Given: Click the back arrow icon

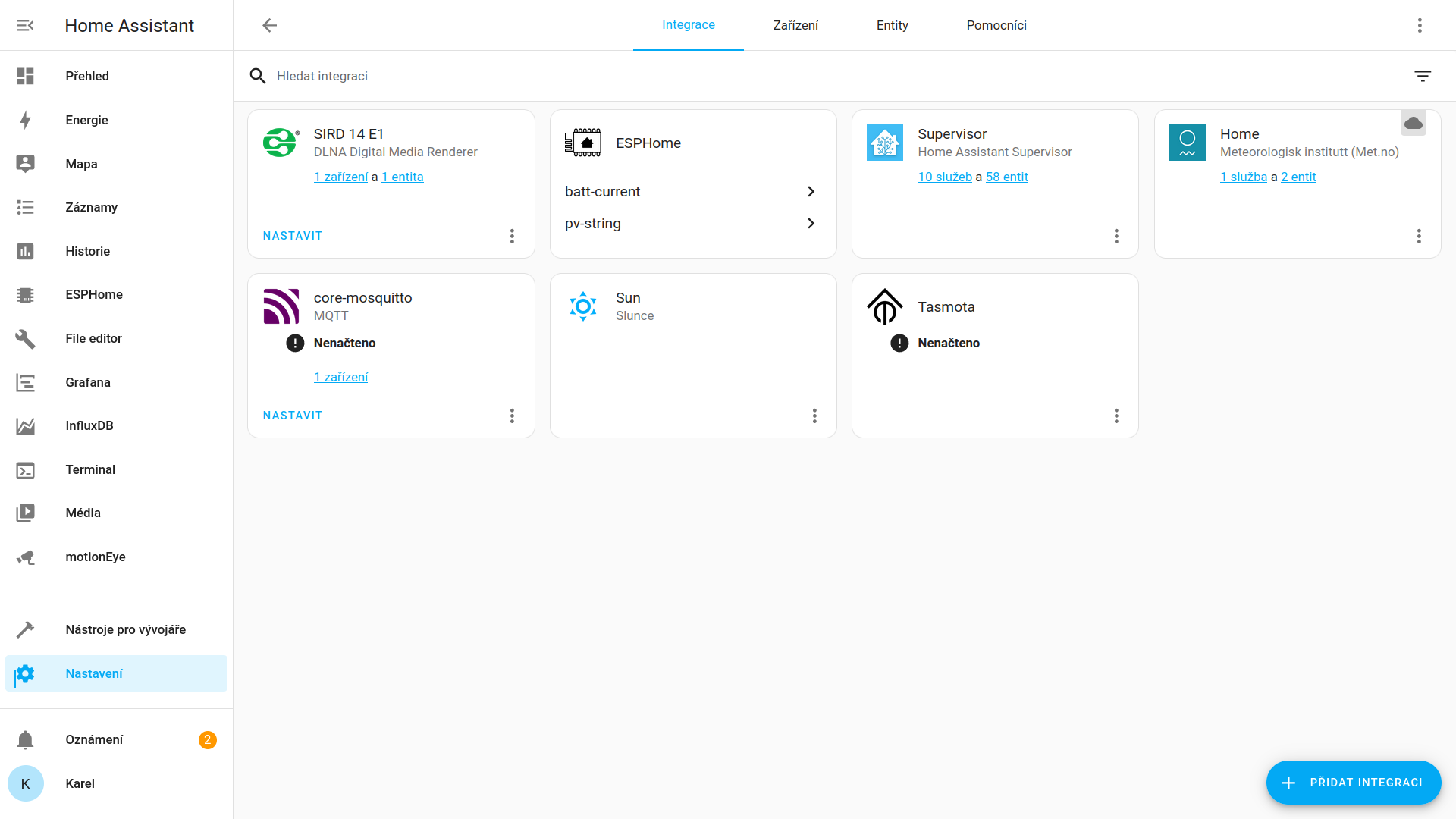Looking at the screenshot, I should (x=269, y=25).
